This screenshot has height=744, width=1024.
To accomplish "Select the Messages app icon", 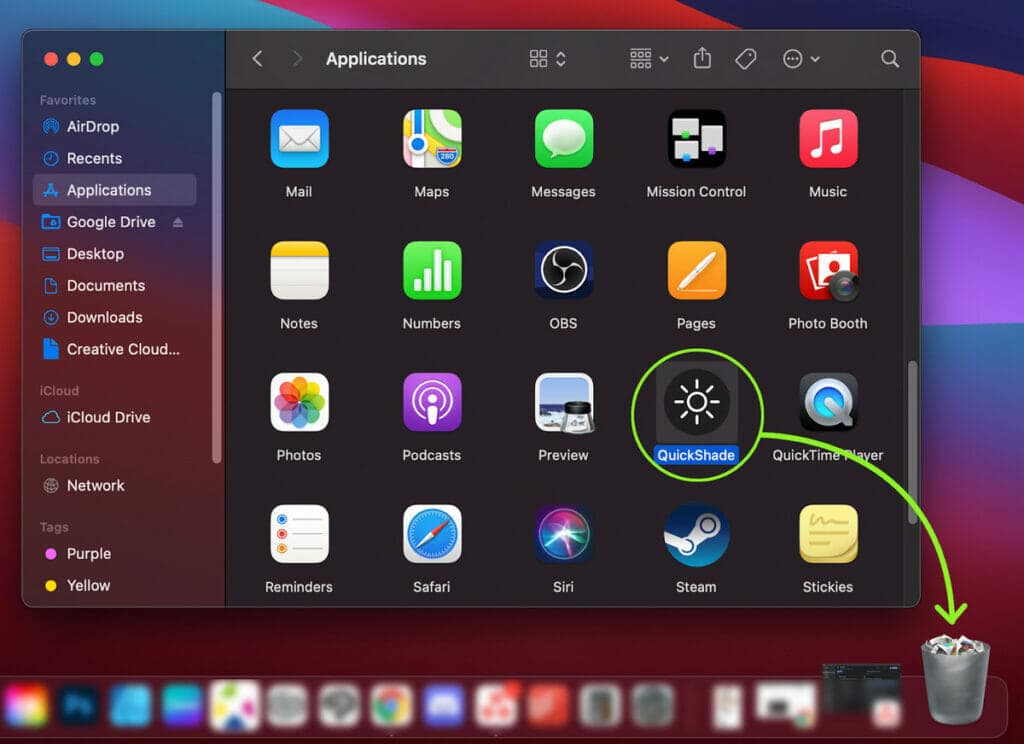I will [x=564, y=139].
